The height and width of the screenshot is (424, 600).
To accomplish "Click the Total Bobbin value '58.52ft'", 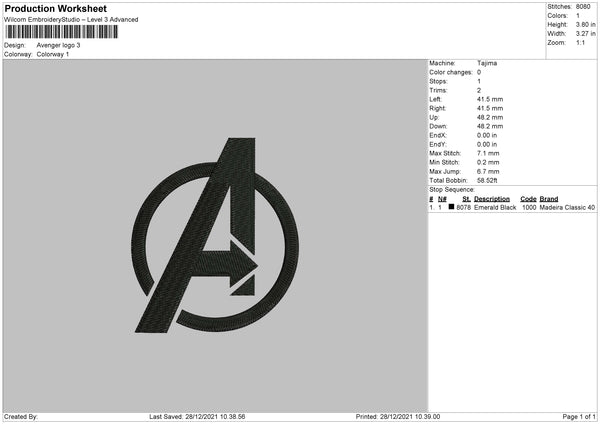I will pyautogui.click(x=487, y=181).
